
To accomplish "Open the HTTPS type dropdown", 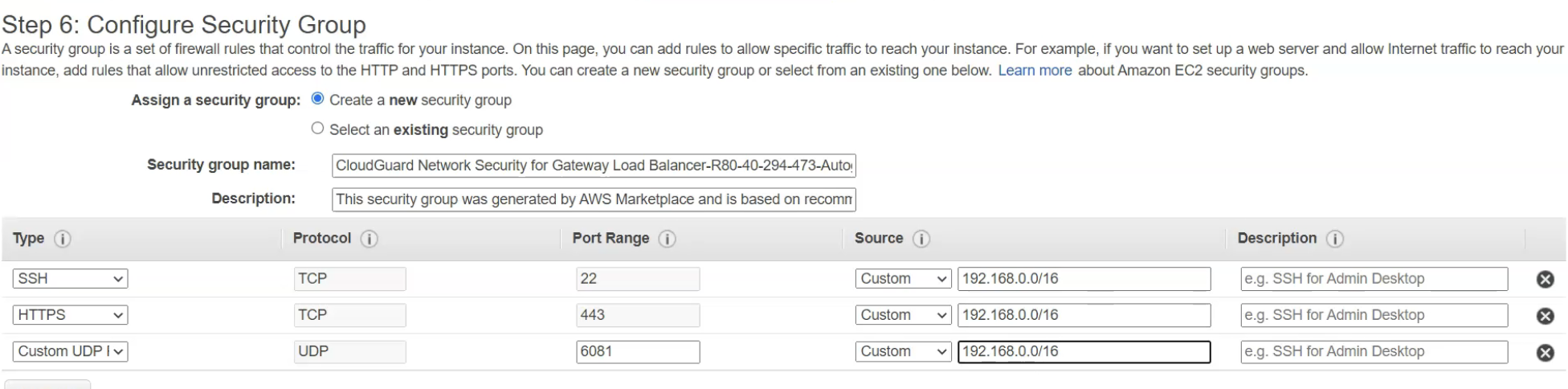I will [x=70, y=315].
